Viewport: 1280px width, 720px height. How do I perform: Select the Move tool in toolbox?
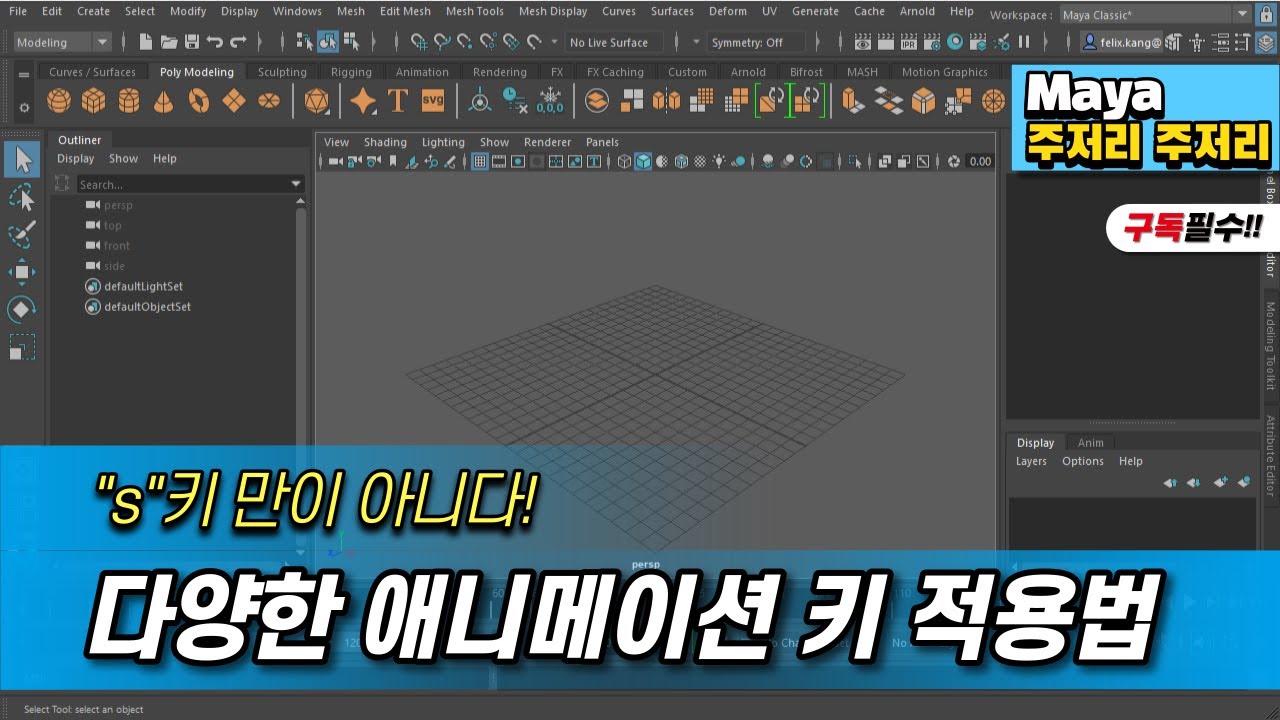(22, 272)
